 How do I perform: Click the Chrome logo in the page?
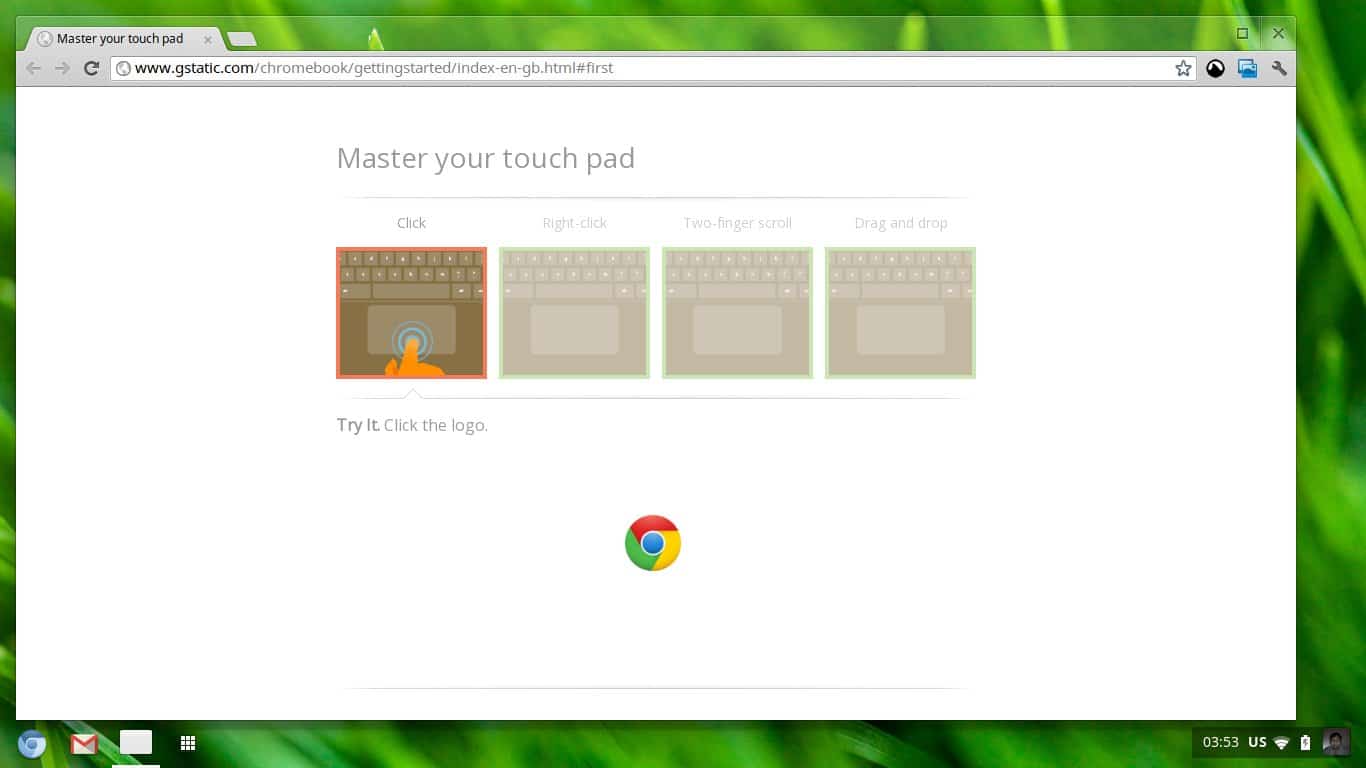point(653,543)
